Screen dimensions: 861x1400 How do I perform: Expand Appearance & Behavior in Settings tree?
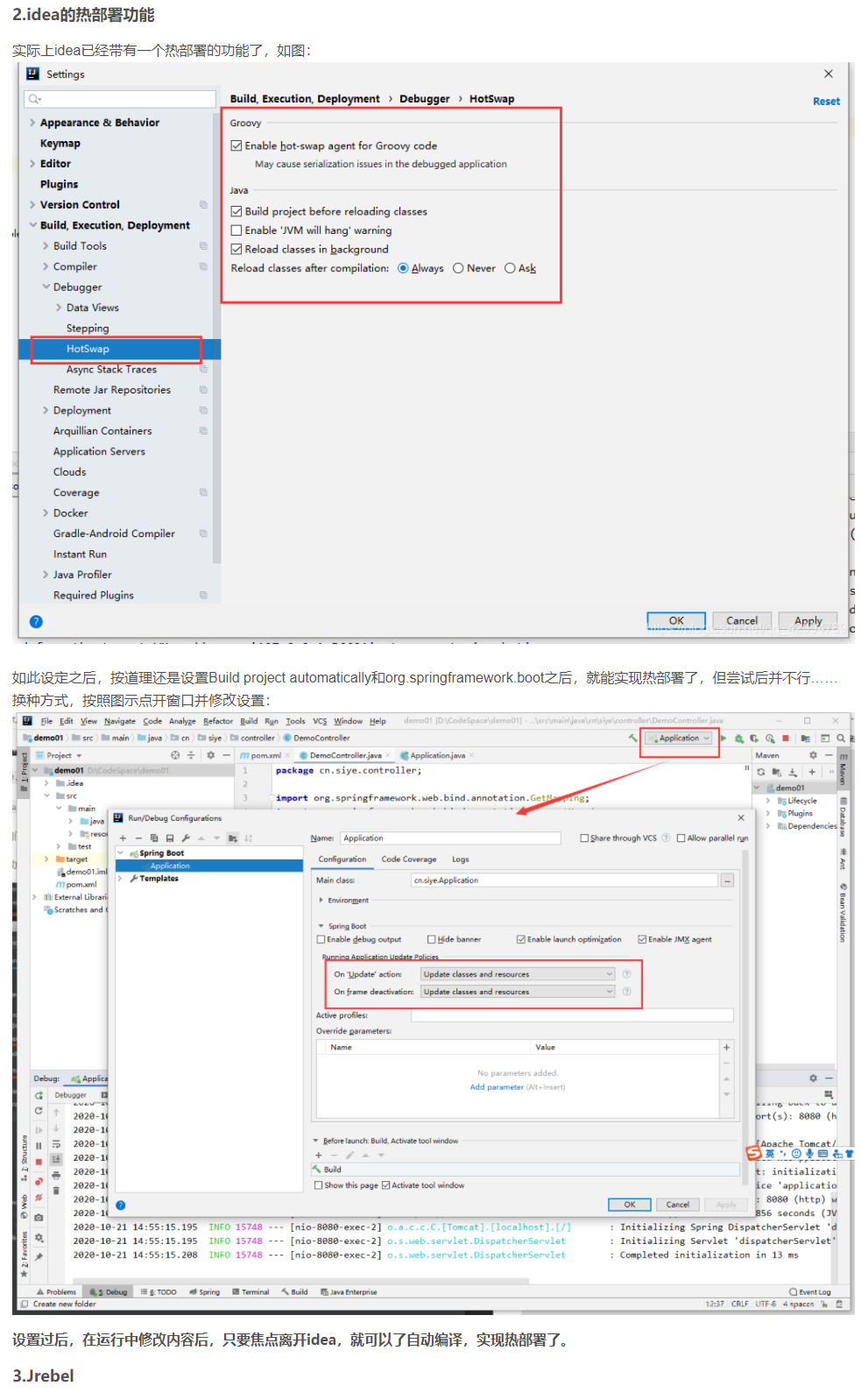pos(32,123)
